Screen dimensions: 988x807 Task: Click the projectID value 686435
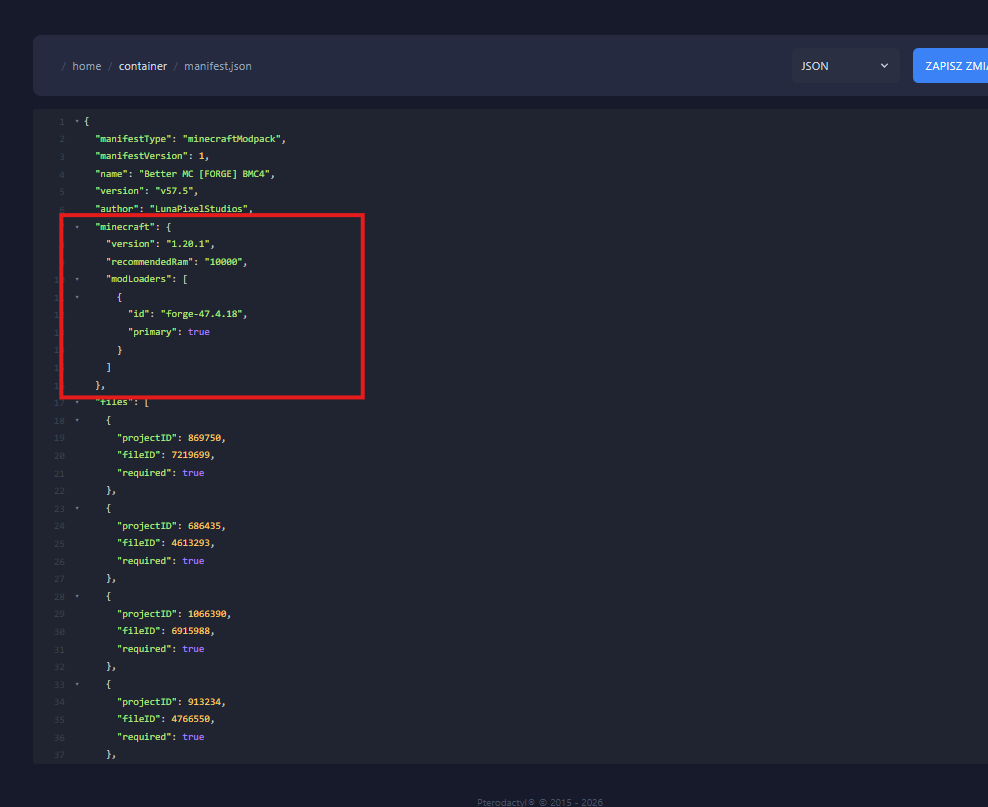[x=204, y=525]
